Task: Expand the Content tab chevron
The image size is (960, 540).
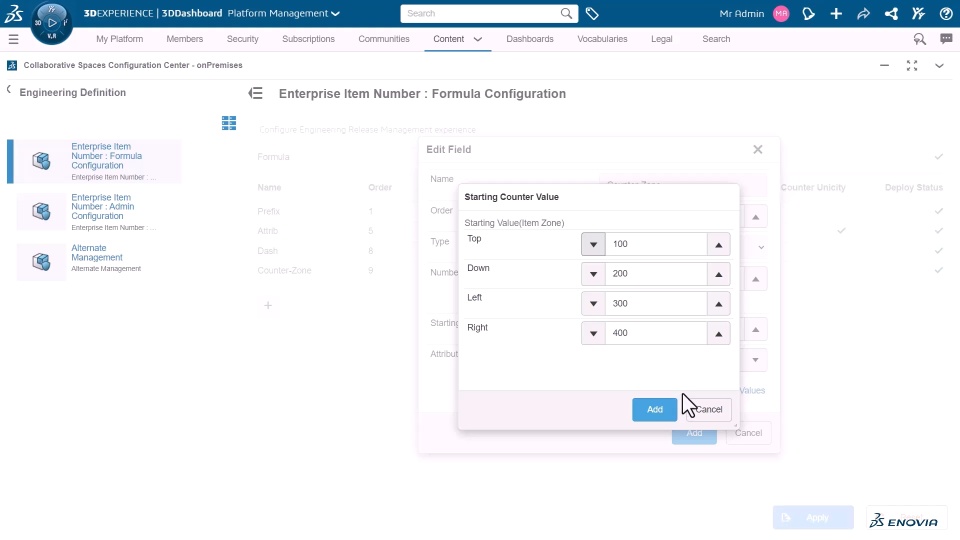Action: (478, 39)
